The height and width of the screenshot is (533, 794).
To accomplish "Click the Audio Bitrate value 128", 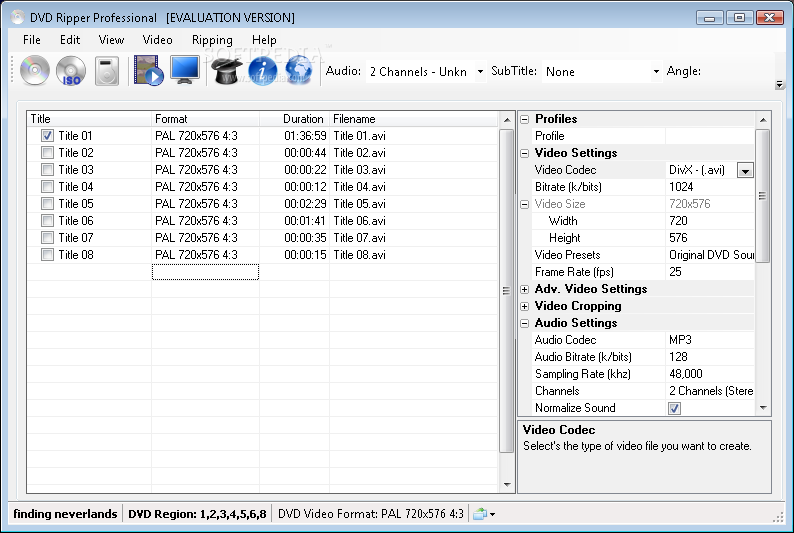I will pos(710,357).
